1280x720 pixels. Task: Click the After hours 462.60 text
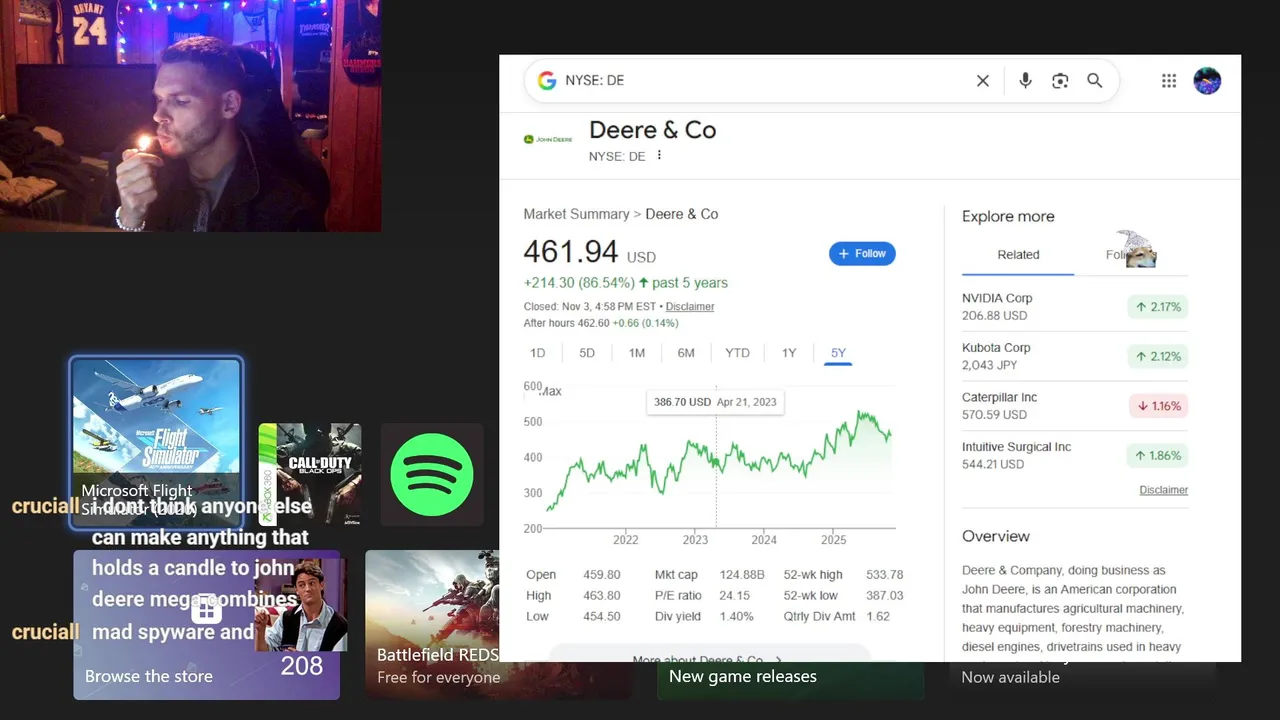[601, 324]
